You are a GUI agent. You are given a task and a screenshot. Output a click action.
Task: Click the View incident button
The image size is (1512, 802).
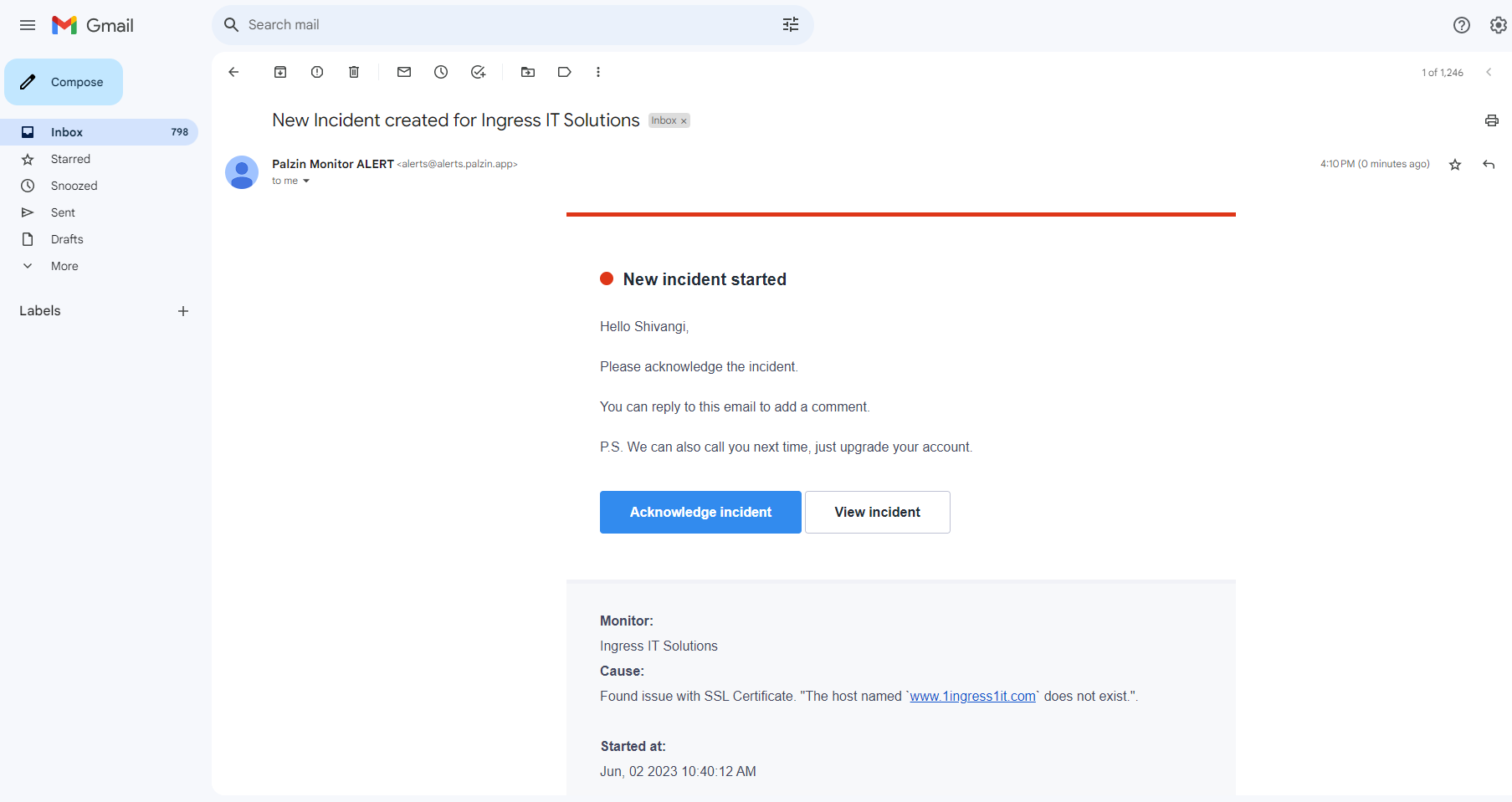click(877, 512)
